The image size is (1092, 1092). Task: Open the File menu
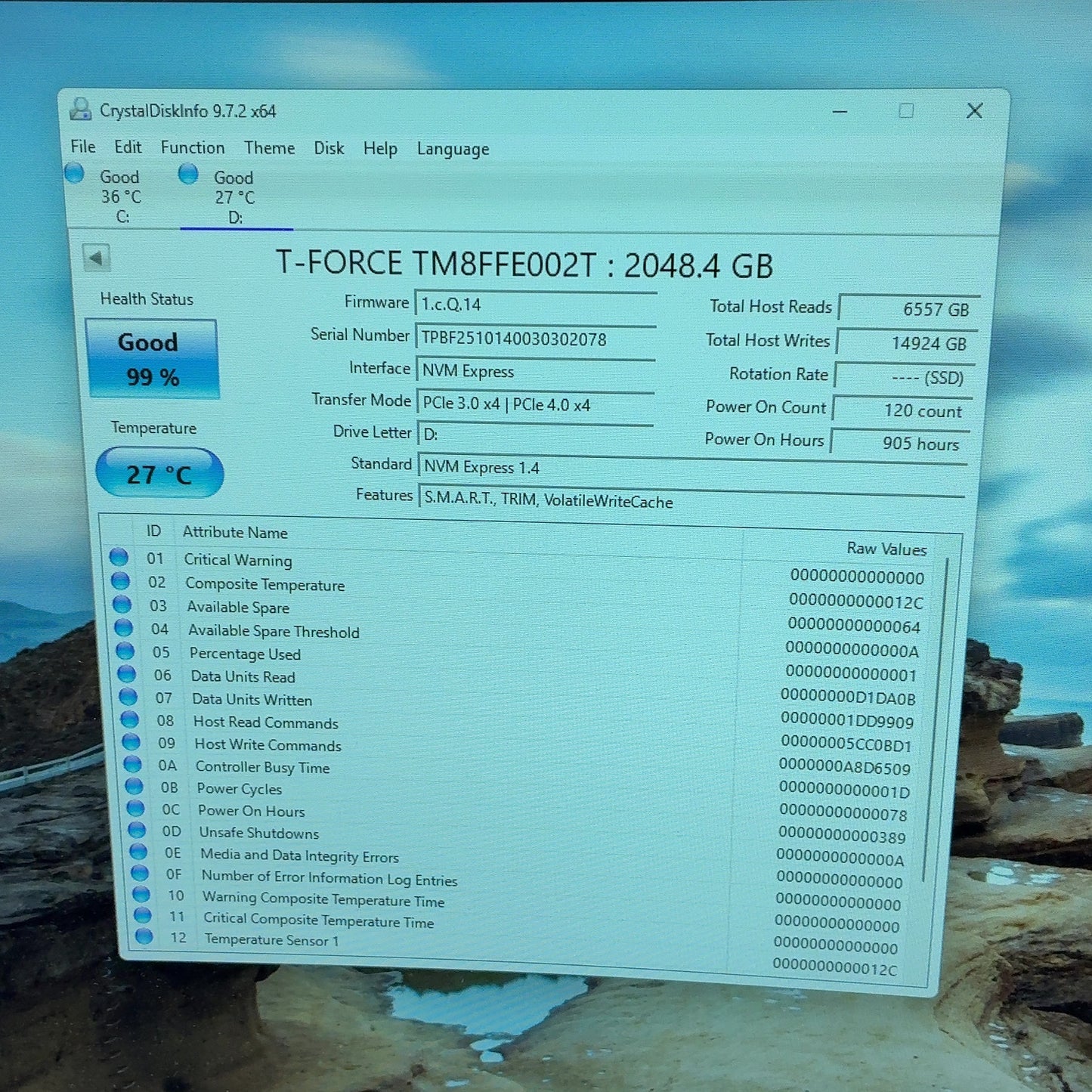83,146
